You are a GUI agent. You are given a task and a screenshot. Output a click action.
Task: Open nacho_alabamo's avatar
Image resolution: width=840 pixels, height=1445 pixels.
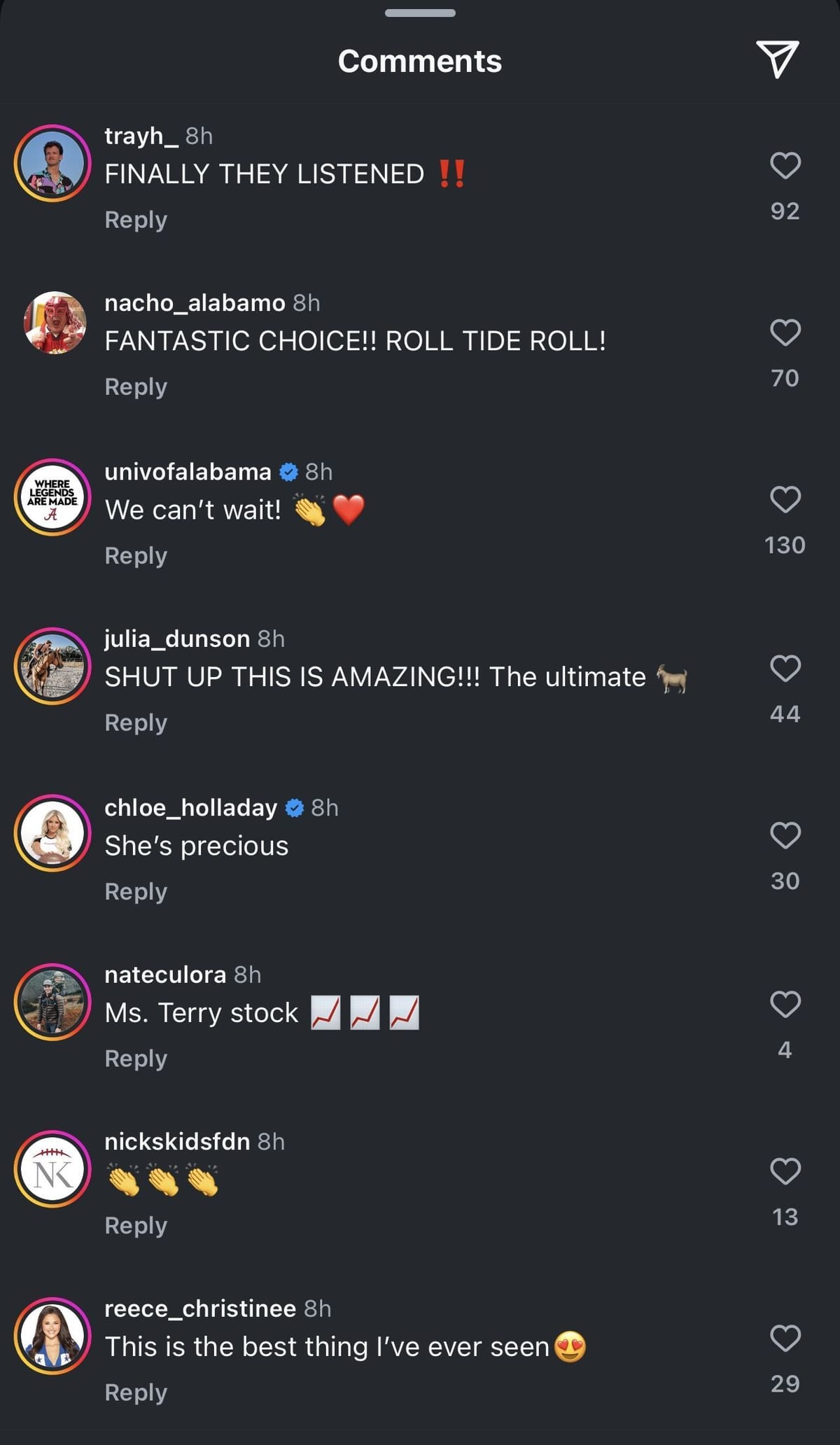(54, 323)
